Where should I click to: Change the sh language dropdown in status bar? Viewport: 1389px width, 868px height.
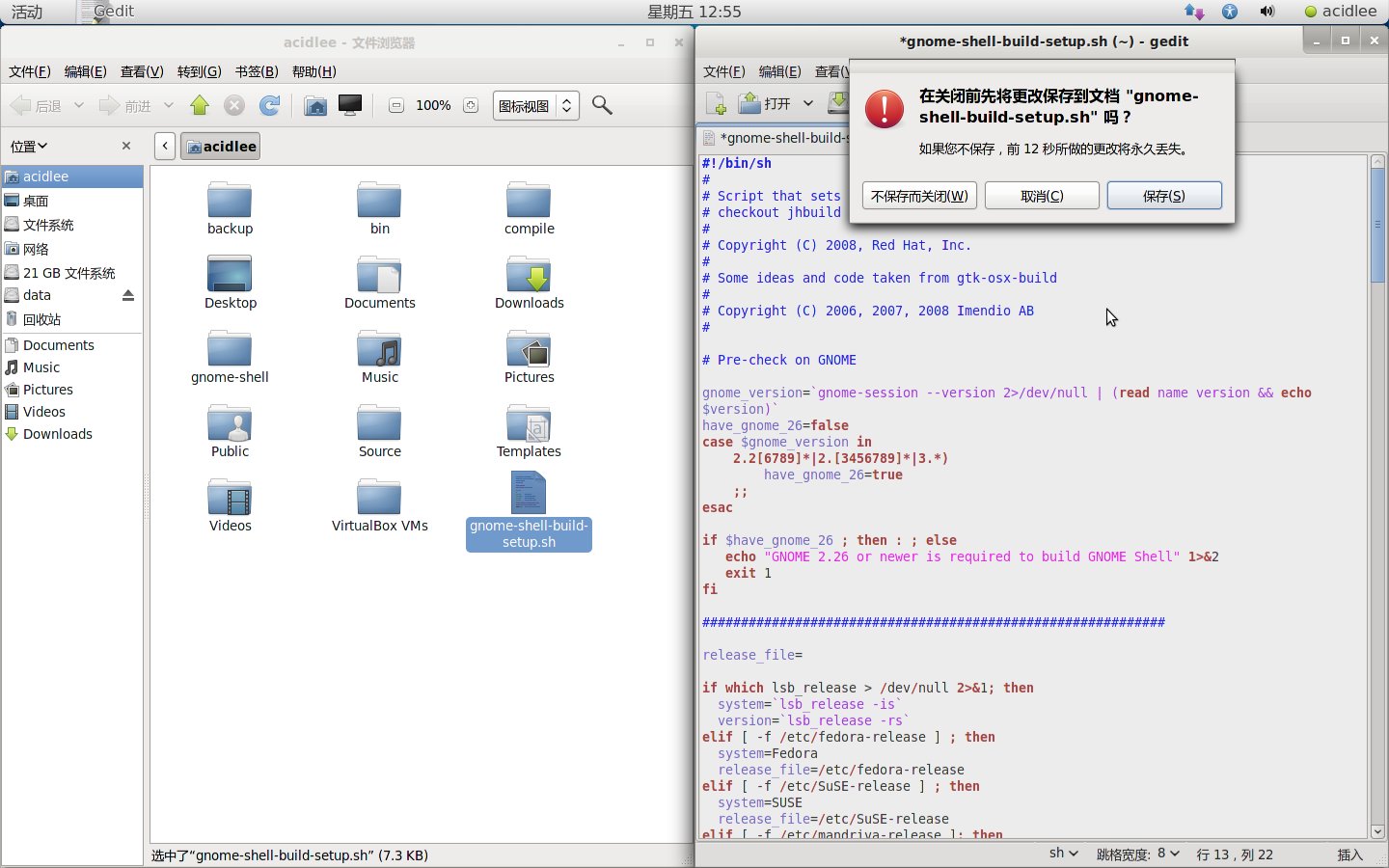[x=1064, y=854]
